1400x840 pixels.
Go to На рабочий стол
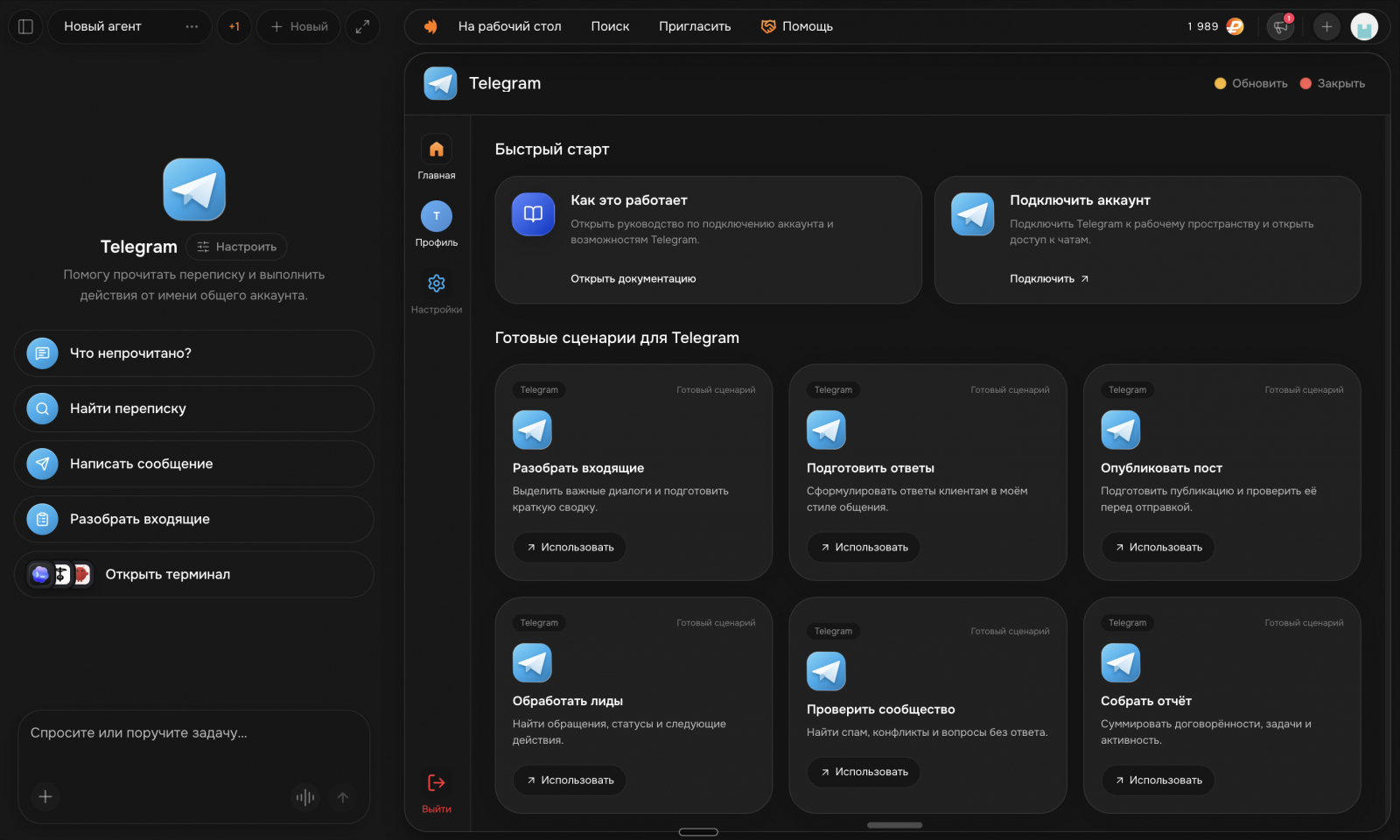509,26
